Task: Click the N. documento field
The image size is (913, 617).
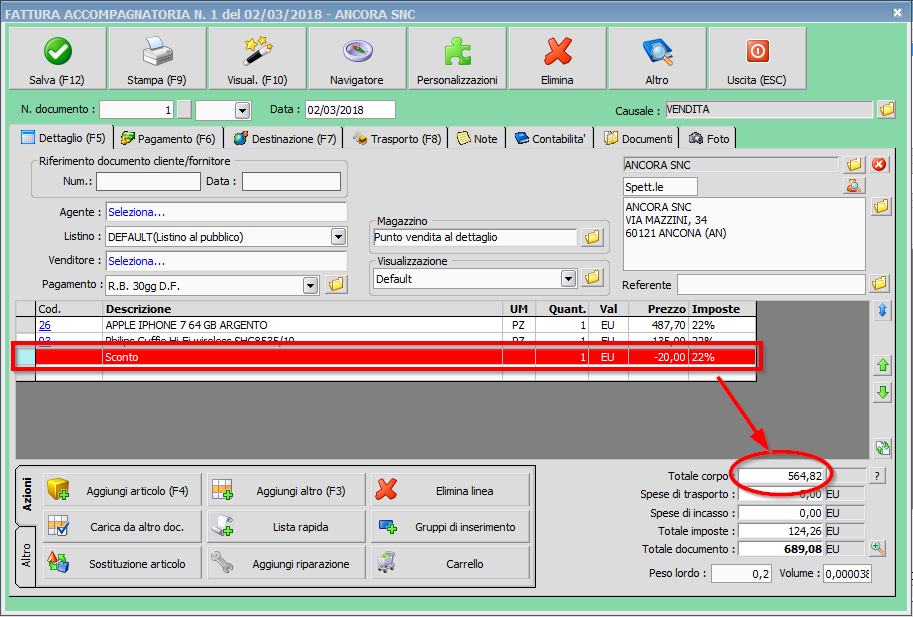Action: (136, 109)
